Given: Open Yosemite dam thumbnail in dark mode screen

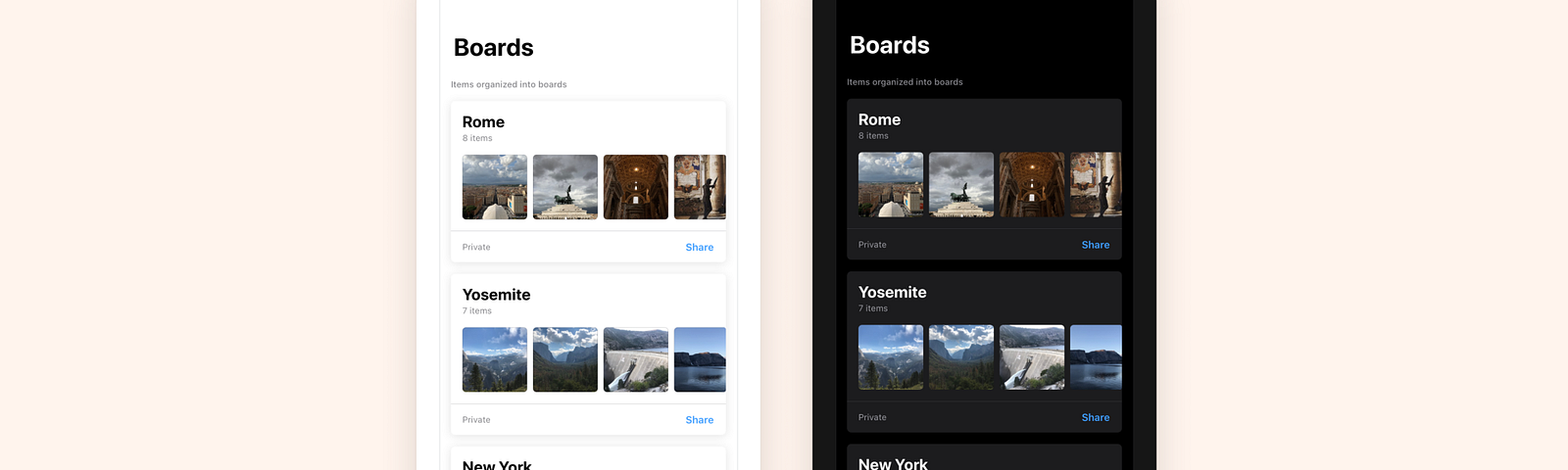Looking at the screenshot, I should (1032, 357).
